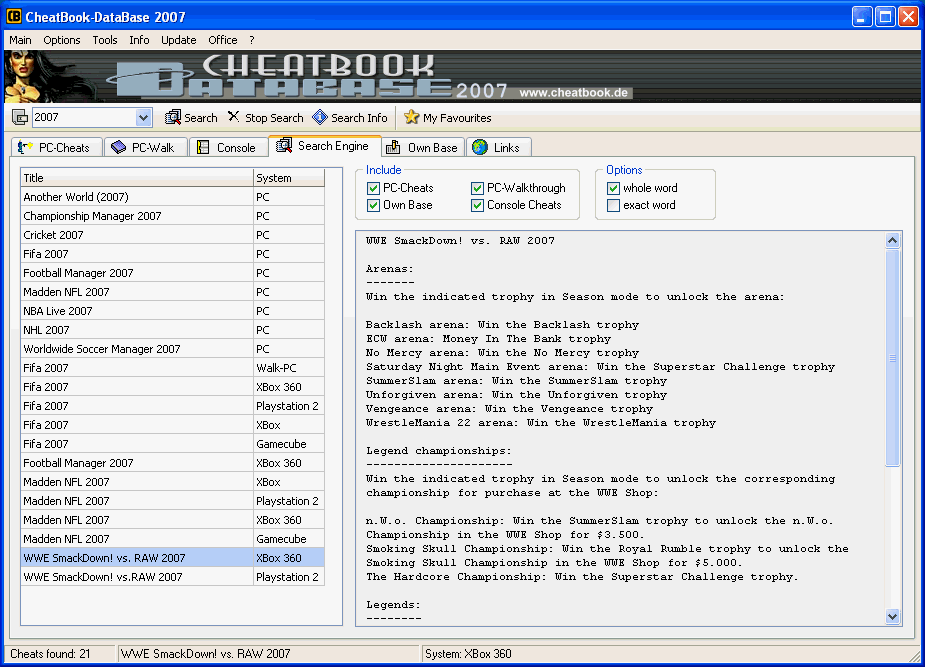Toggle the PC-Cheats checkbox
The height and width of the screenshot is (667, 925).
point(373,188)
